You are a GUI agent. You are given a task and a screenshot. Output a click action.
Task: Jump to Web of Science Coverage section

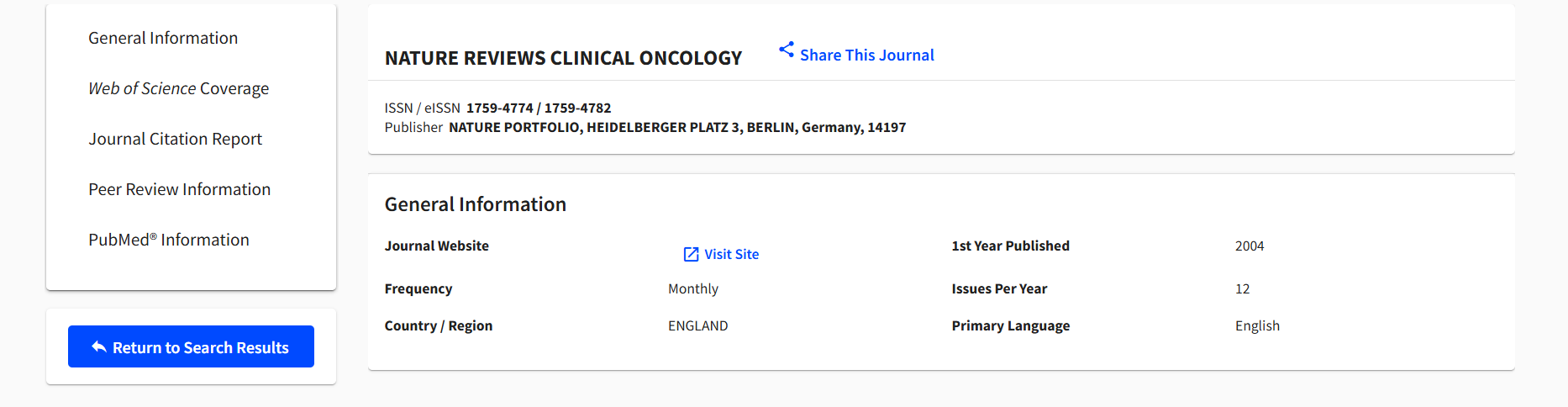tap(178, 88)
